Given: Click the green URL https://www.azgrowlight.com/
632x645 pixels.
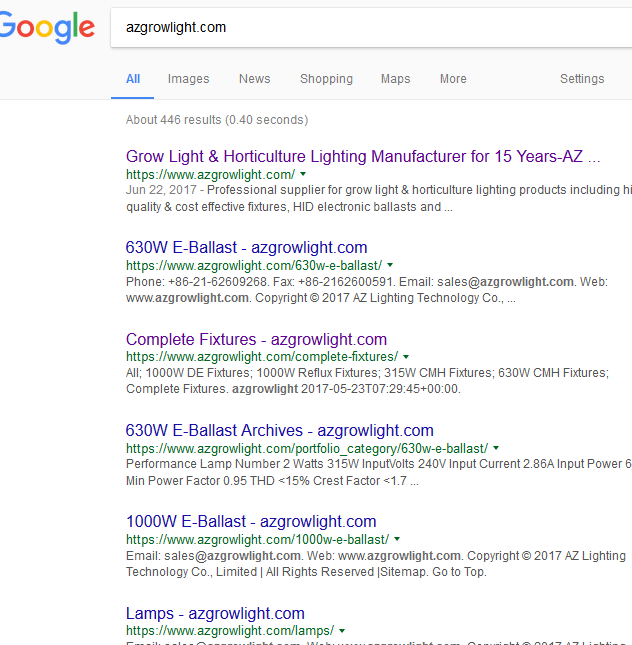Looking at the screenshot, I should pyautogui.click(x=210, y=174).
